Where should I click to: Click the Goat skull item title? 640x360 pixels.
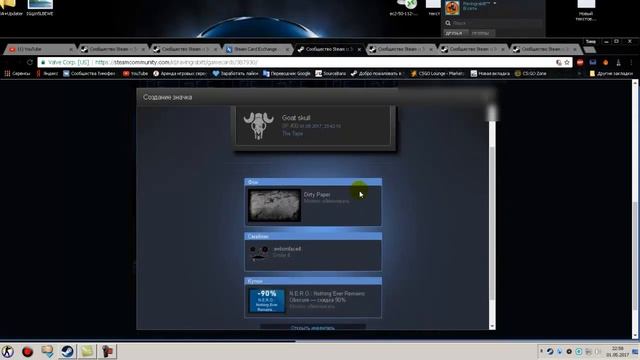pos(296,118)
